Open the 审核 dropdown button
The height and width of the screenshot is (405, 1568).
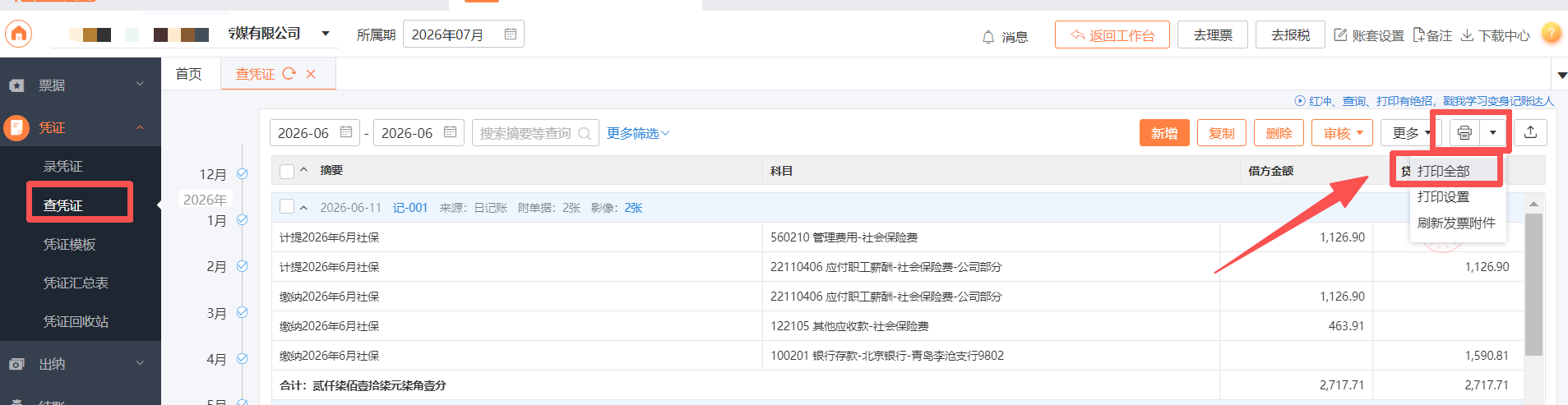pos(1343,133)
